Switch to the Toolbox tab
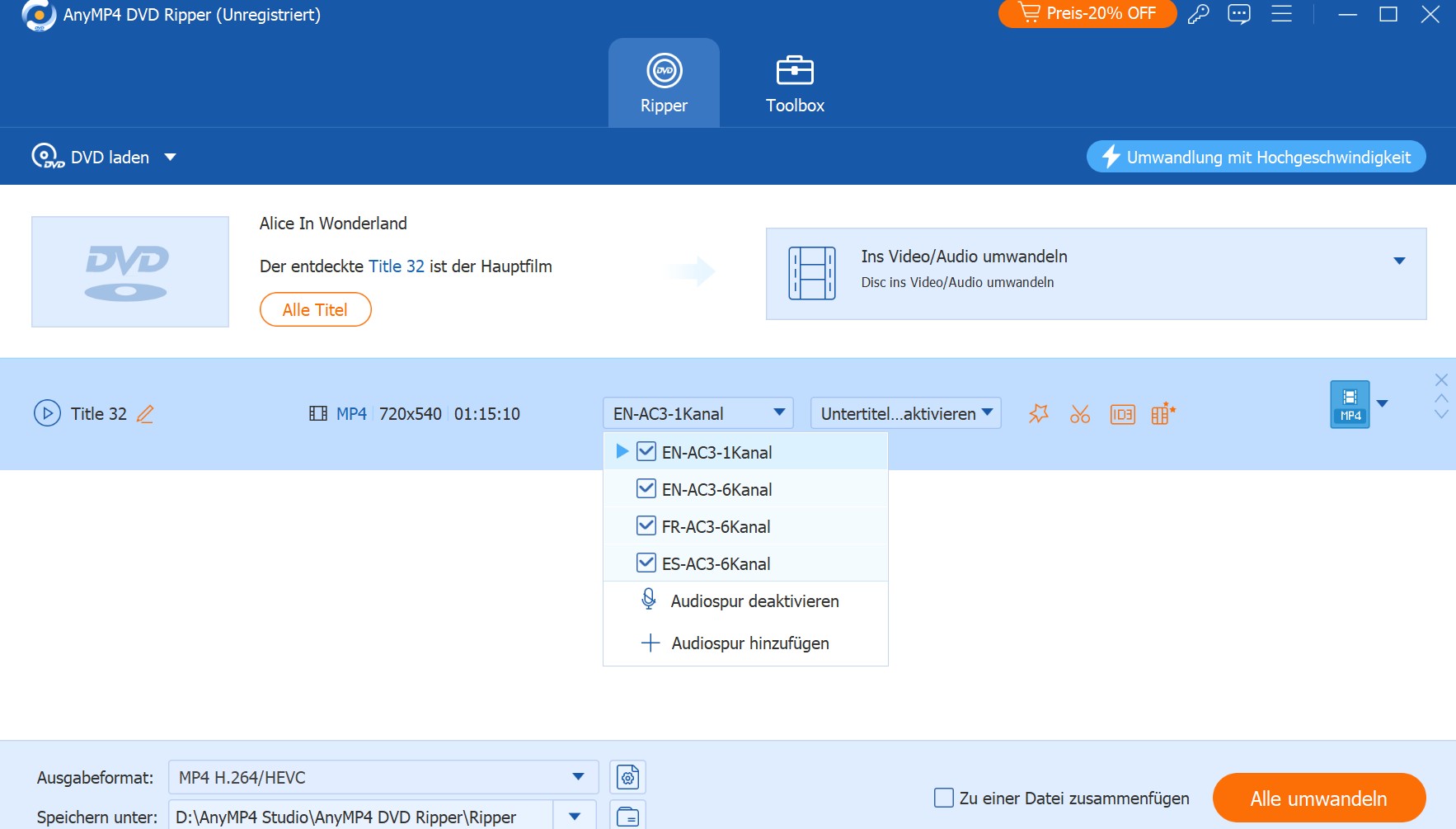This screenshot has width=1456, height=829. [x=795, y=82]
